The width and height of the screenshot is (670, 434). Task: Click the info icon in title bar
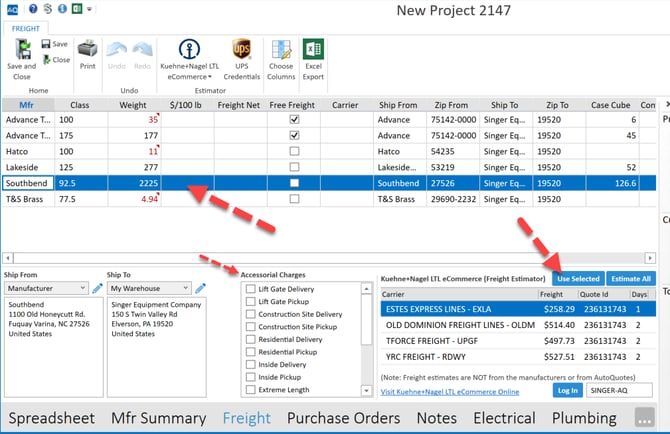click(62, 9)
